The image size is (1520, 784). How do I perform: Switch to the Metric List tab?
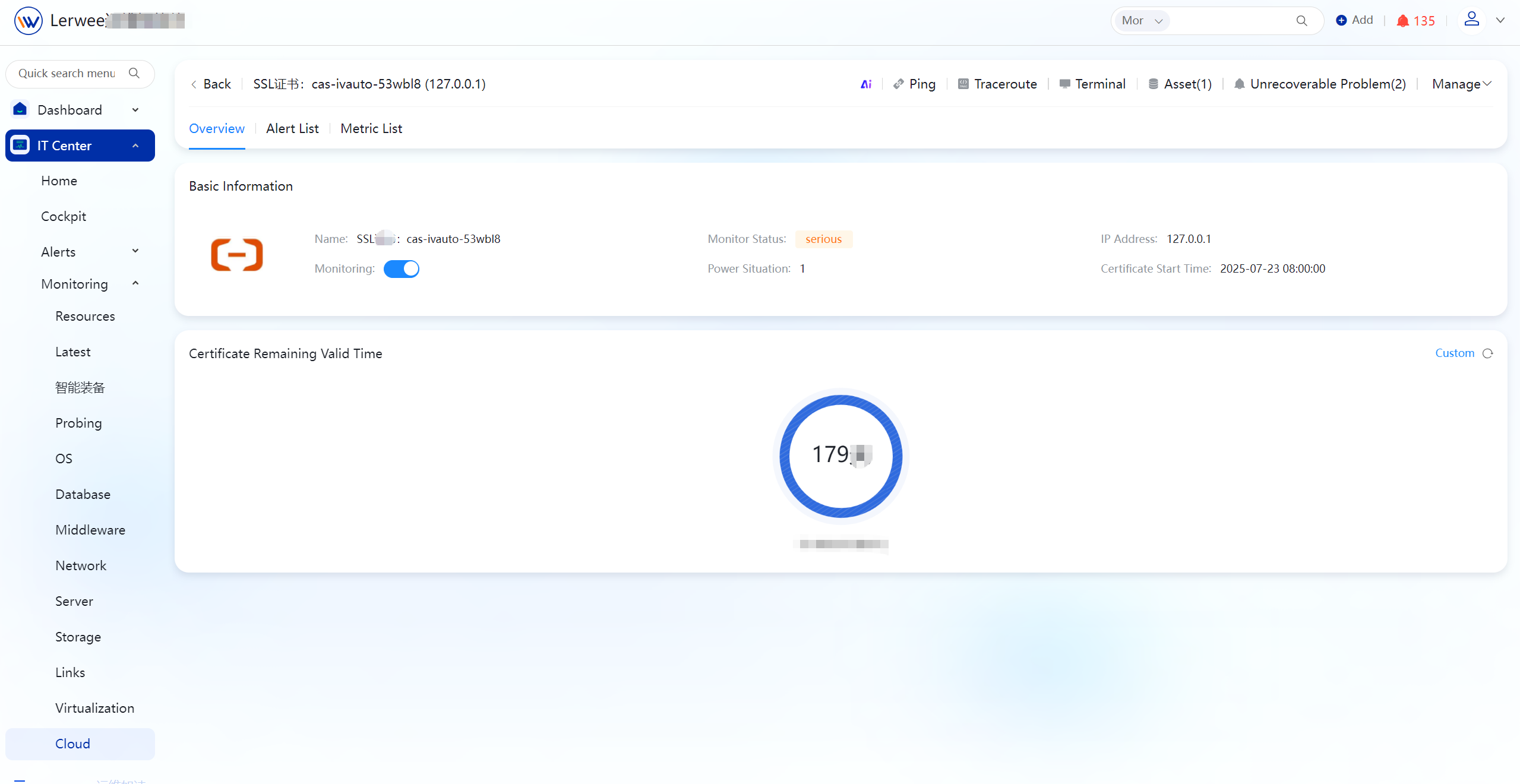(x=371, y=128)
